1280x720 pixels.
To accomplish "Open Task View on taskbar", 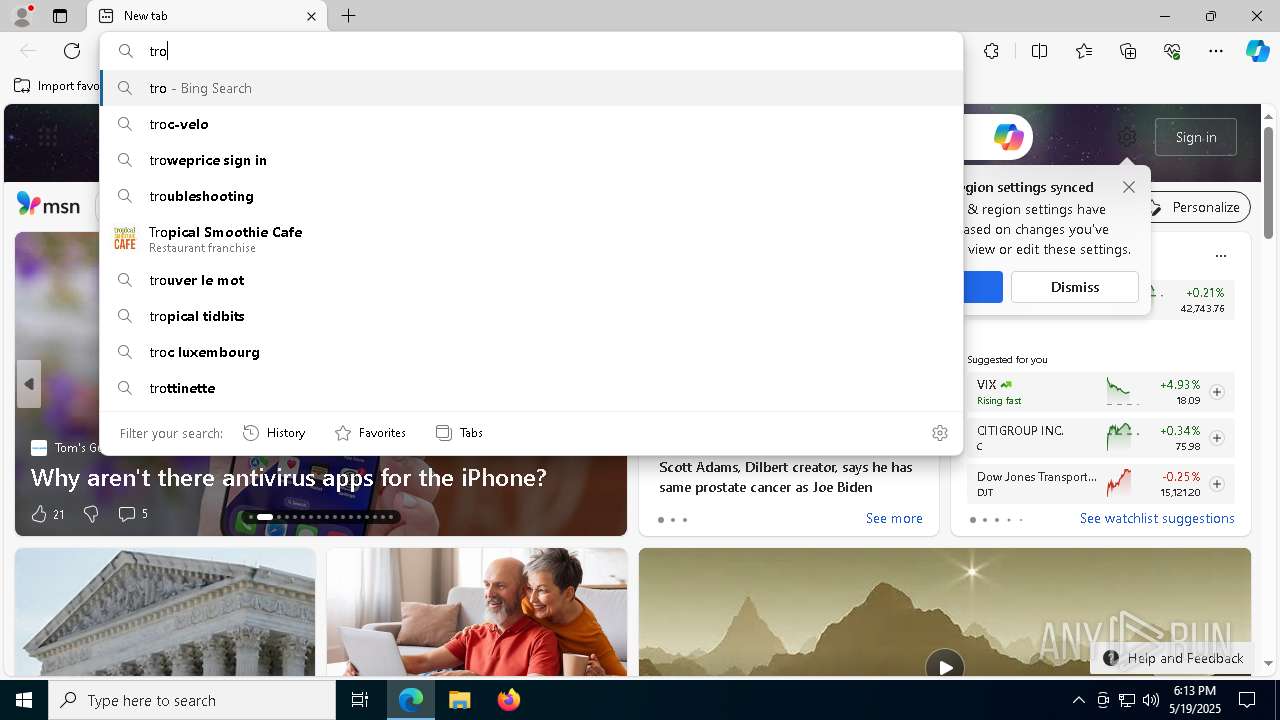I will pos(360,700).
